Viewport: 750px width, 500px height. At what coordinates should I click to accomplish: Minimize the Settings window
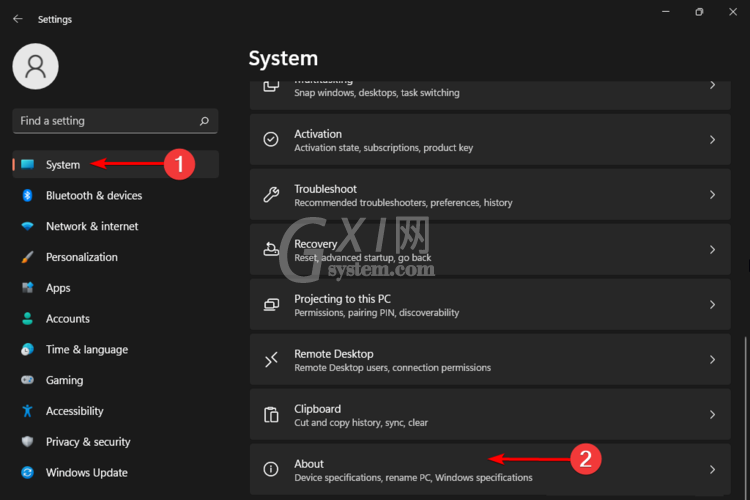point(665,11)
